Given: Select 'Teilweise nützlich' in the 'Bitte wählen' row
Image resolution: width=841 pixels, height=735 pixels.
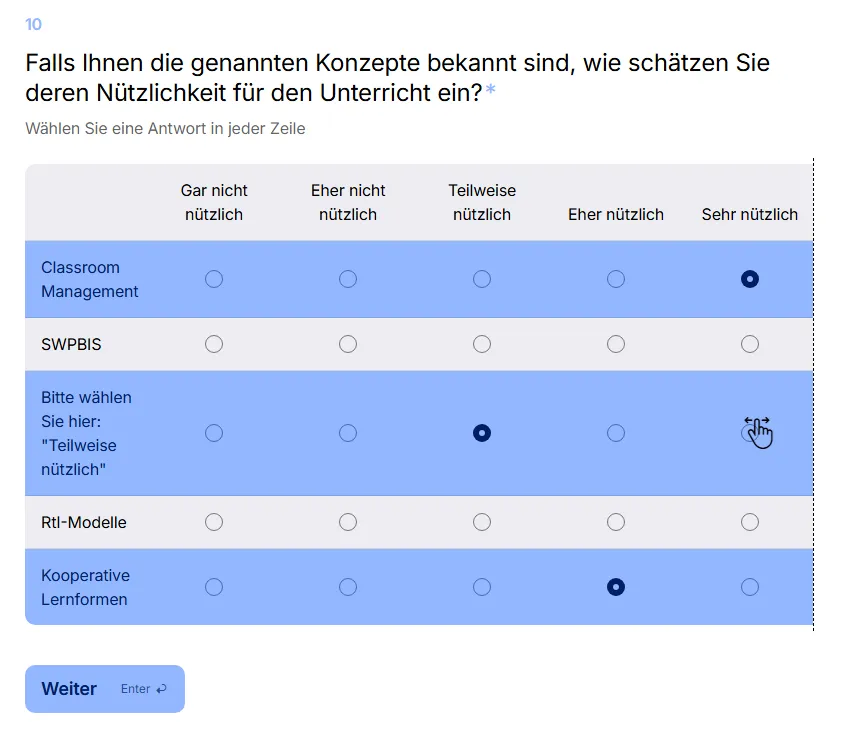Looking at the screenshot, I should (x=482, y=433).
